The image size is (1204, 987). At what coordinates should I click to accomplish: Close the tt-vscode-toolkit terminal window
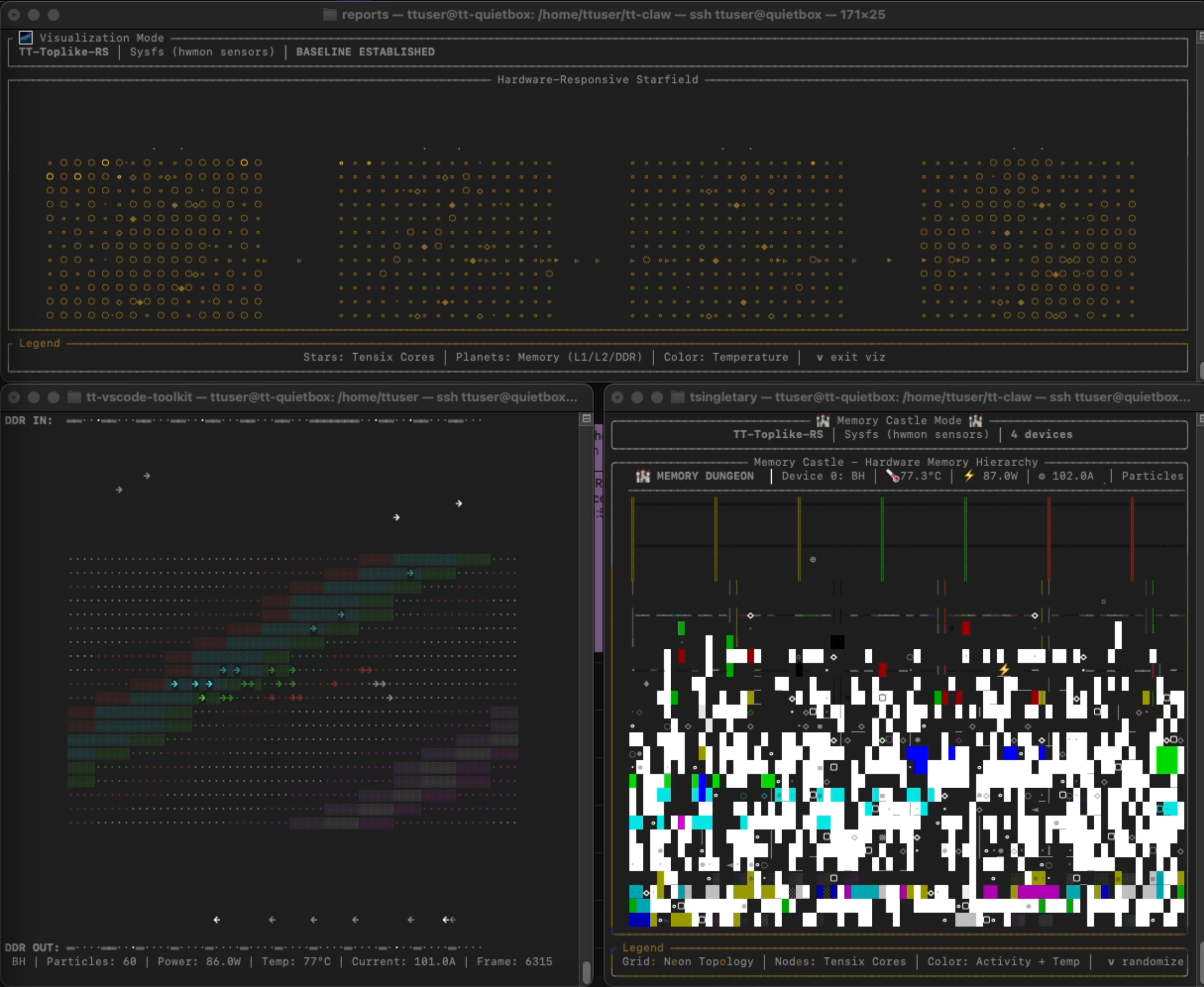pos(14,397)
